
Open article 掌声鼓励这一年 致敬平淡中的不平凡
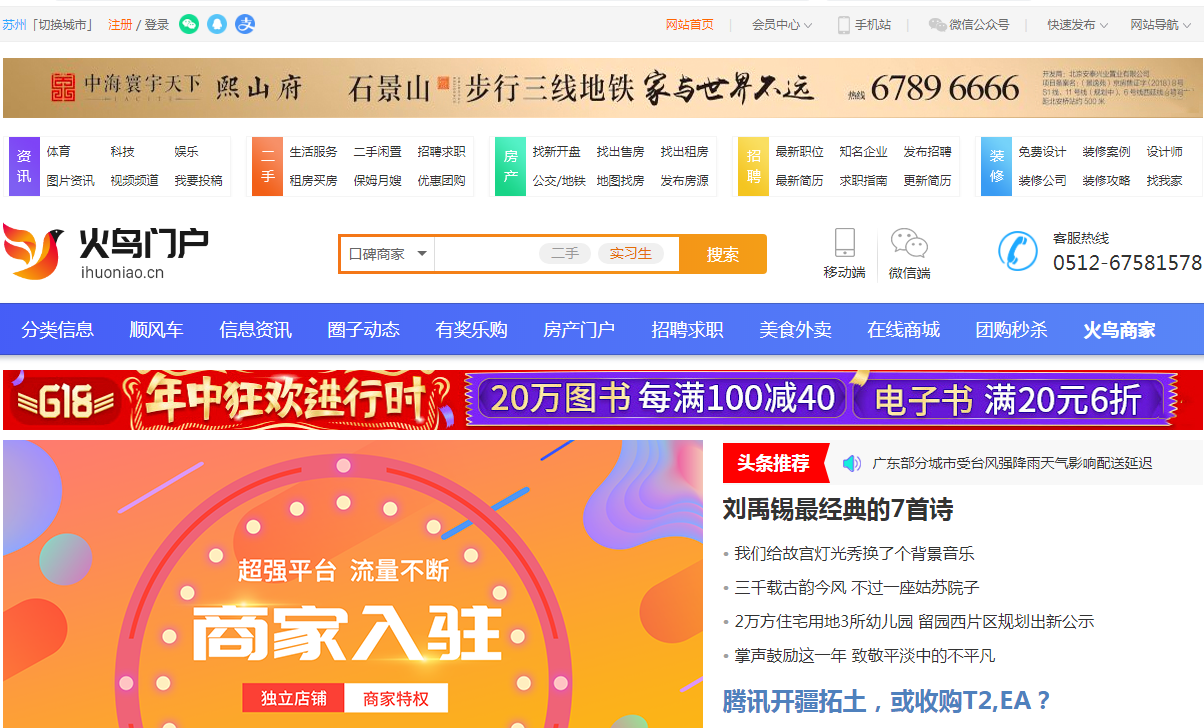(864, 655)
